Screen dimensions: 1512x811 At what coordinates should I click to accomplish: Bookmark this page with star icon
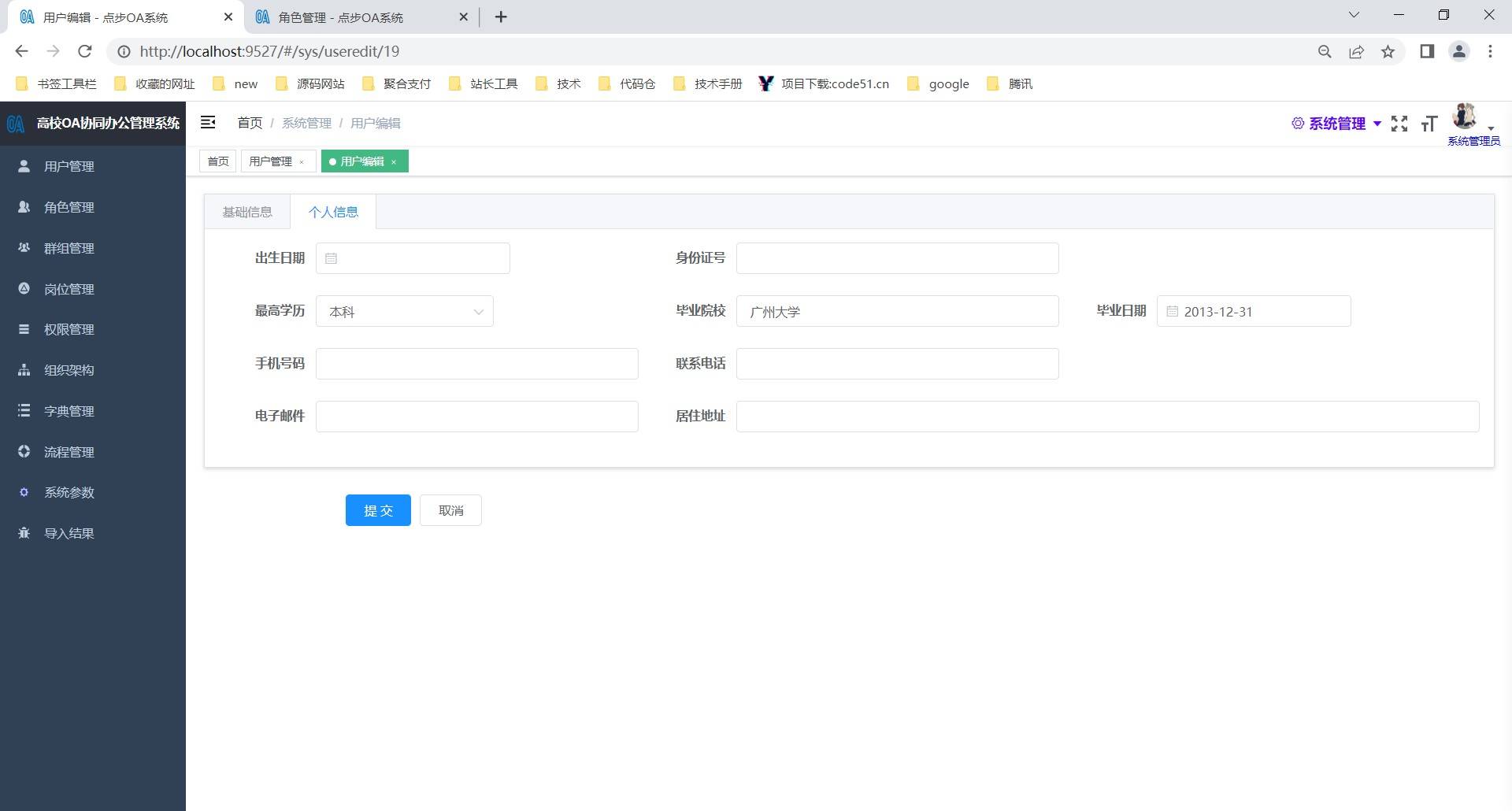coord(1388,51)
